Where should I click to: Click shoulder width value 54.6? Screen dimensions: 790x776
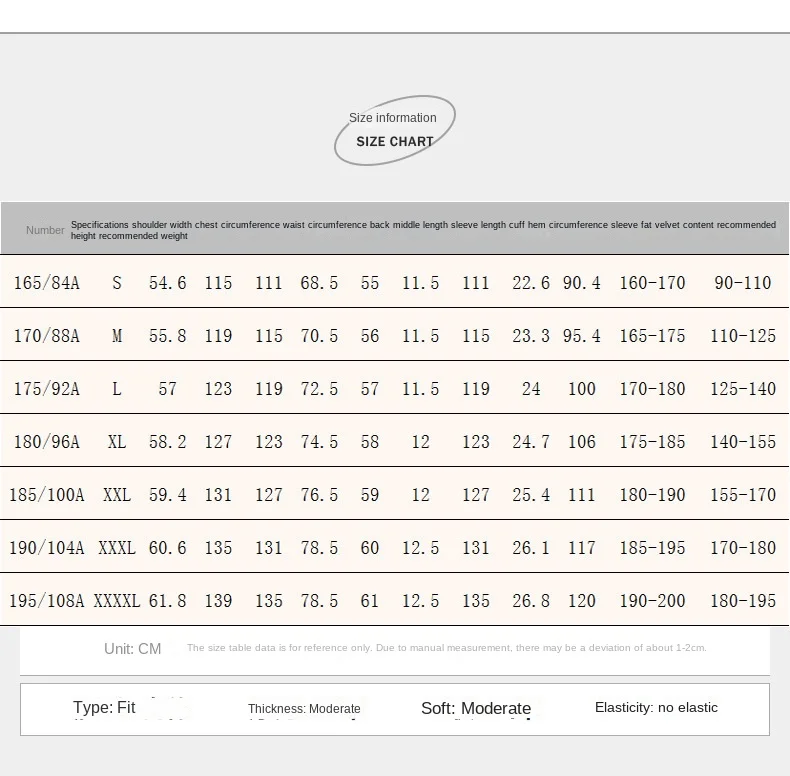pyautogui.click(x=167, y=283)
